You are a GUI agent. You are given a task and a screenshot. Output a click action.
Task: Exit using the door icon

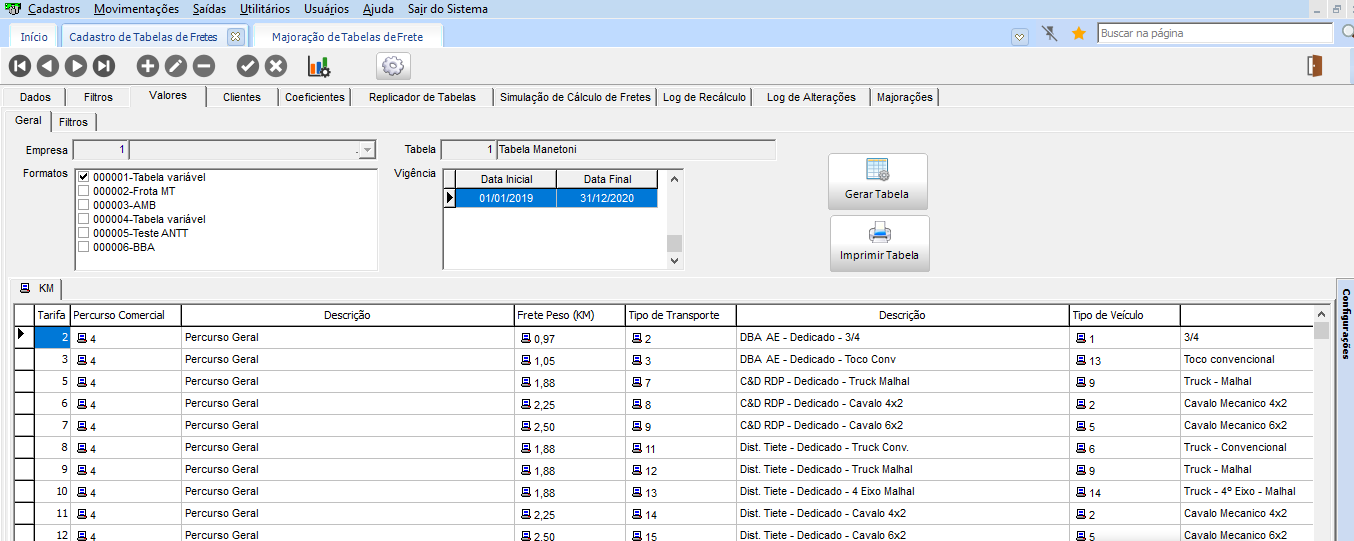1315,66
